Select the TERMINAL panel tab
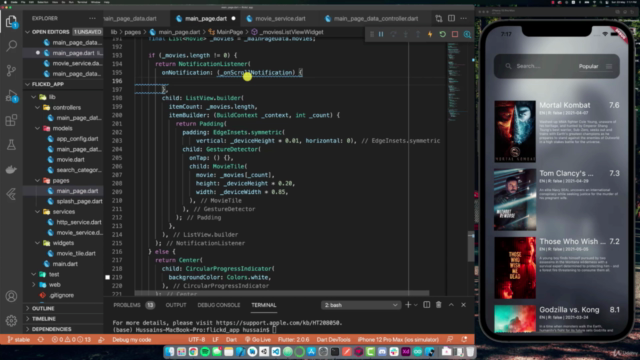The image size is (640, 360). coord(264,305)
